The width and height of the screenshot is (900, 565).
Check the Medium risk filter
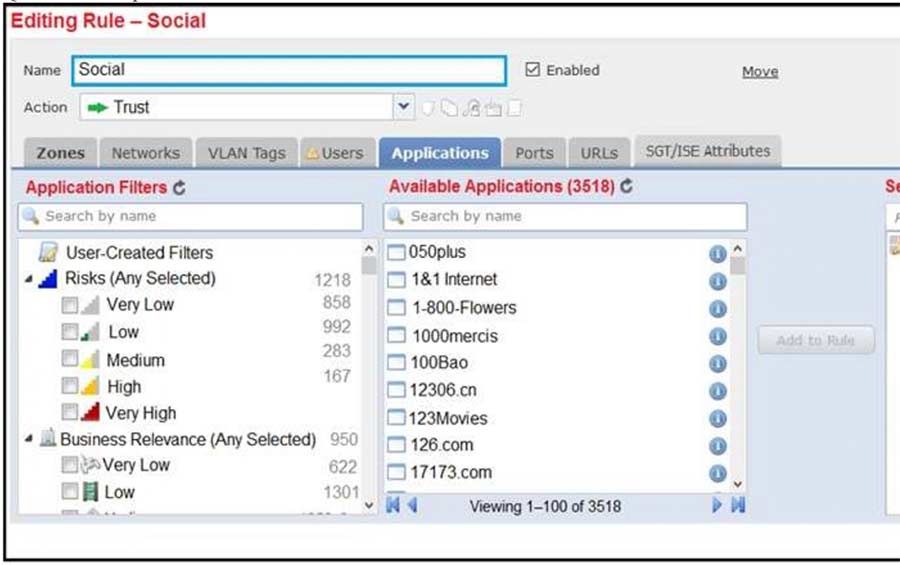coord(69,359)
